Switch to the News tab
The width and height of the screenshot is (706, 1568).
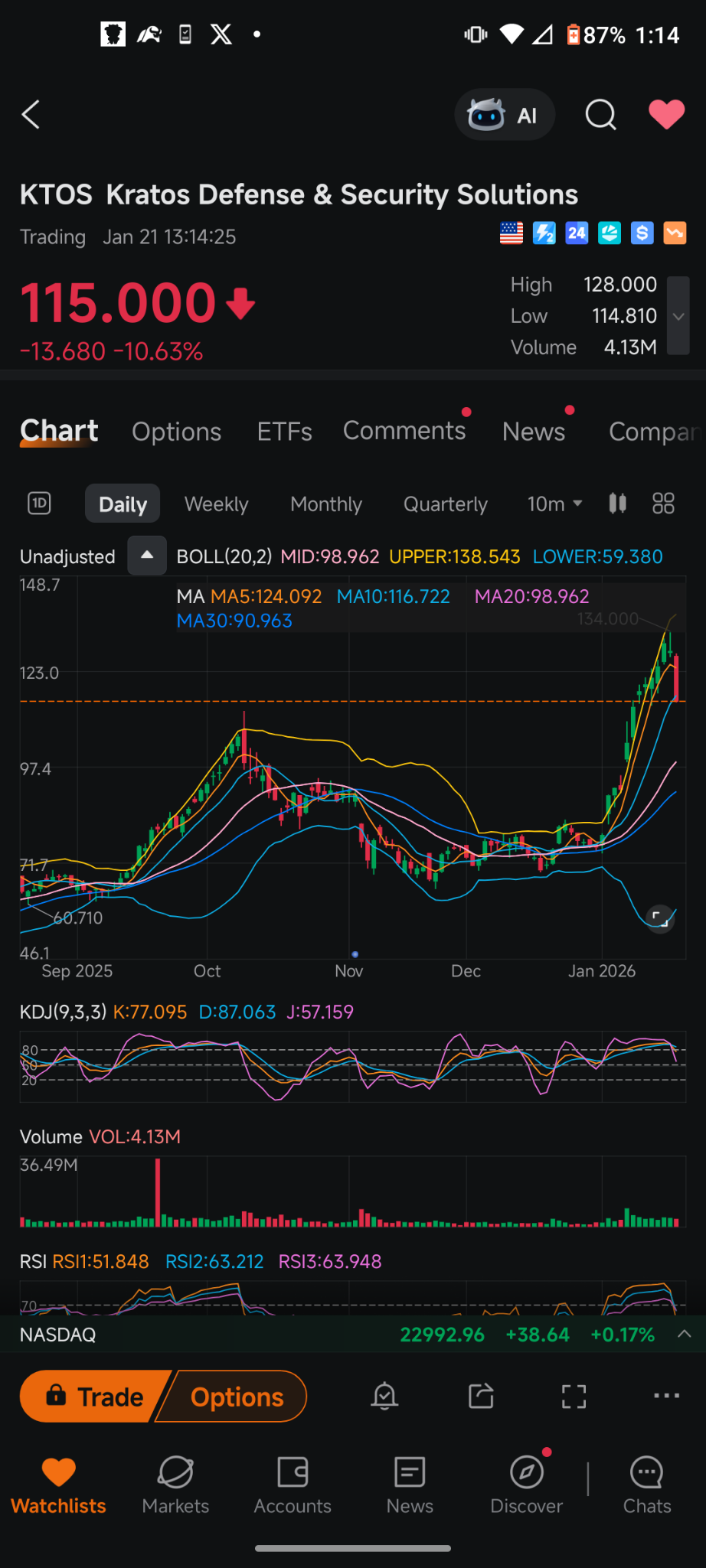[x=534, y=432]
